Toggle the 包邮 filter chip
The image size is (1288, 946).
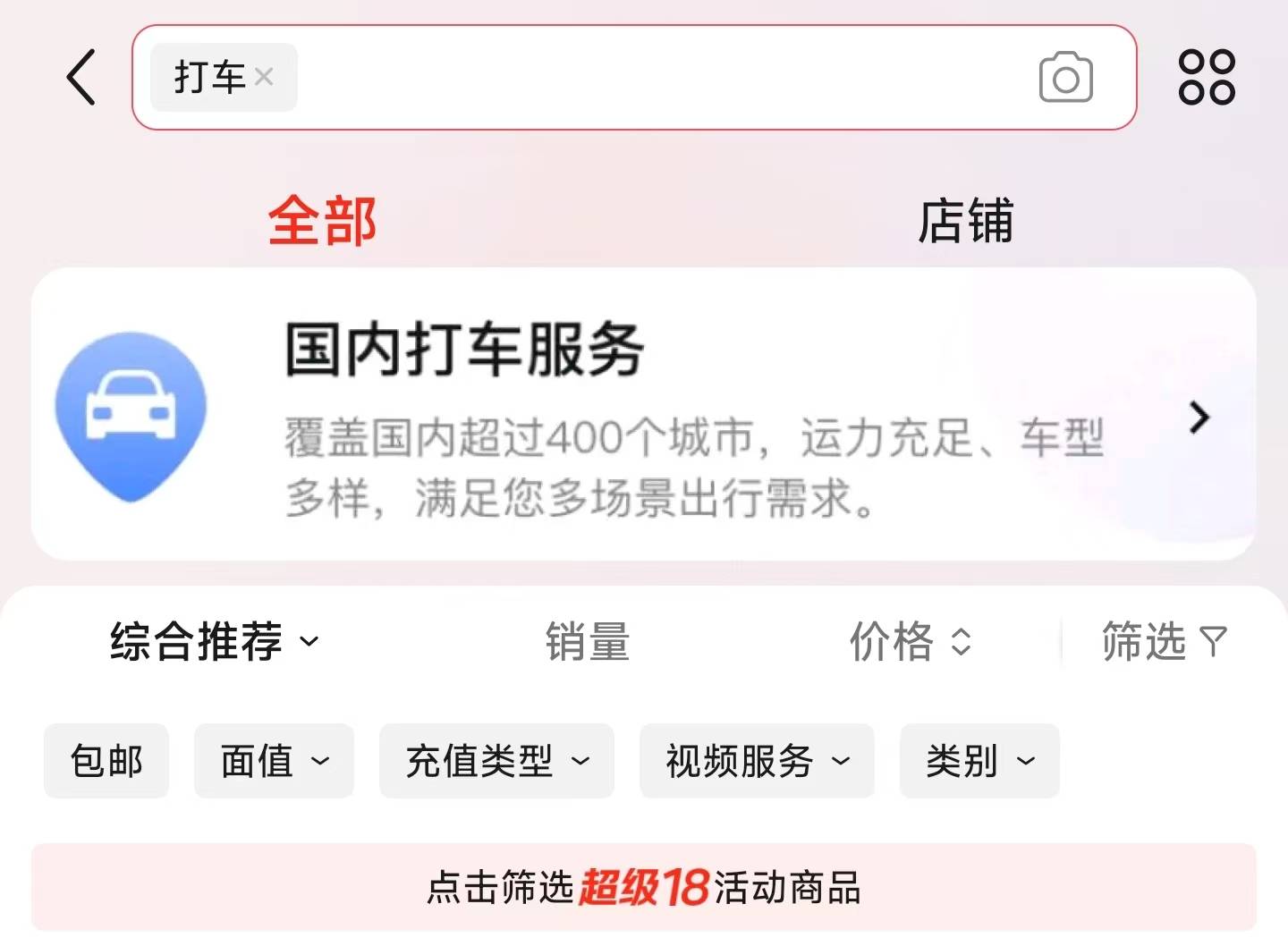pyautogui.click(x=106, y=761)
